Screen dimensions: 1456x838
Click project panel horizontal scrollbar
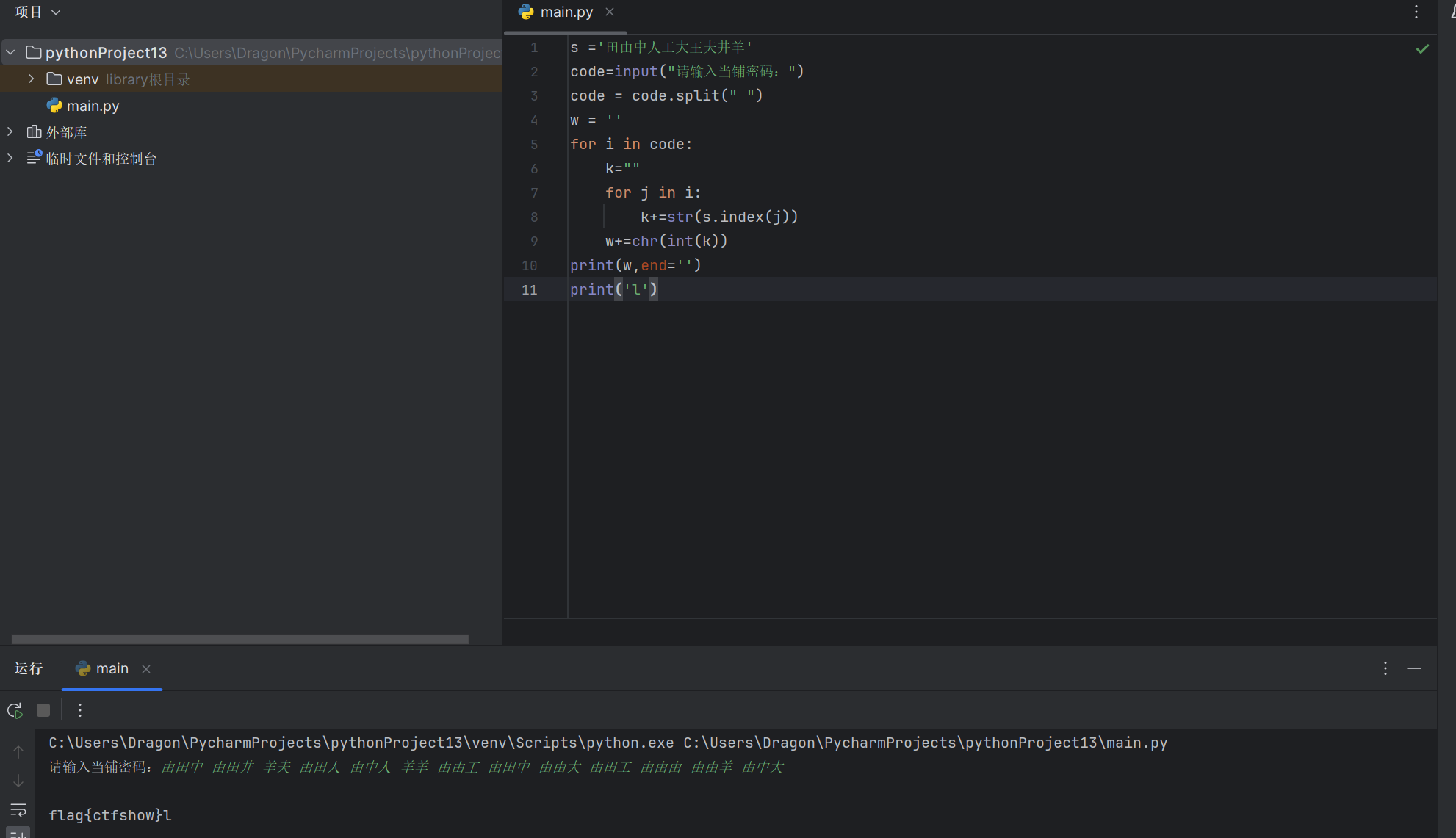[x=240, y=639]
